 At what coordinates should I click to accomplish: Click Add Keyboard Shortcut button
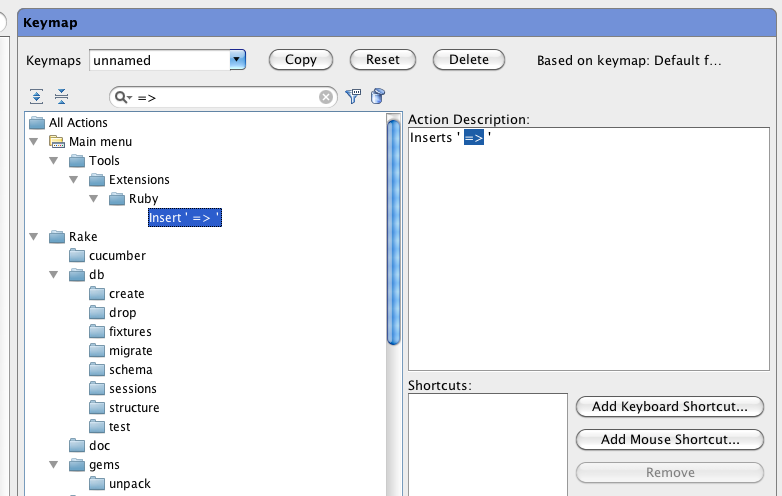[670, 407]
